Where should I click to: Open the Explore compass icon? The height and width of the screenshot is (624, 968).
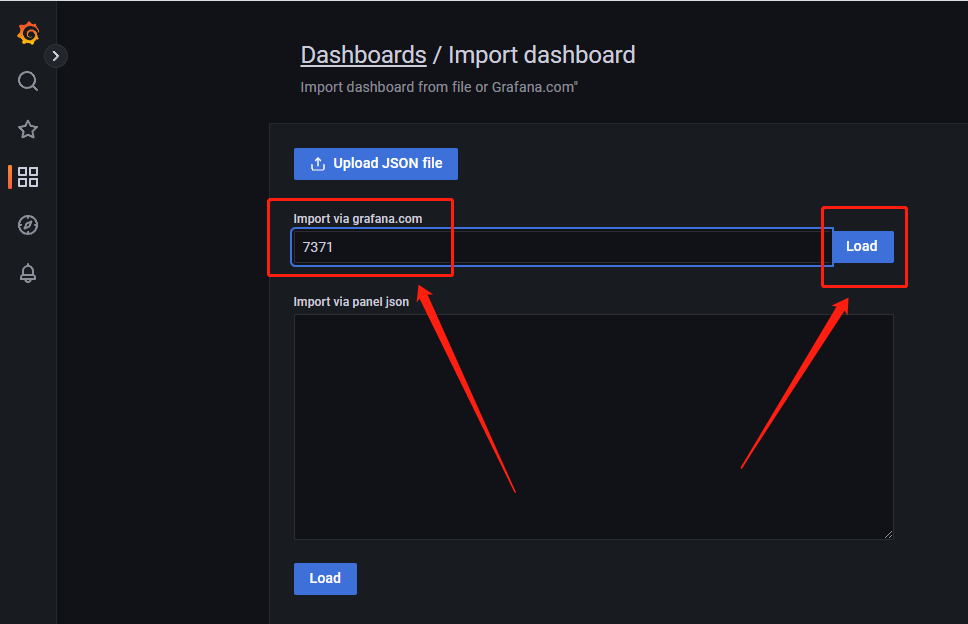(28, 225)
